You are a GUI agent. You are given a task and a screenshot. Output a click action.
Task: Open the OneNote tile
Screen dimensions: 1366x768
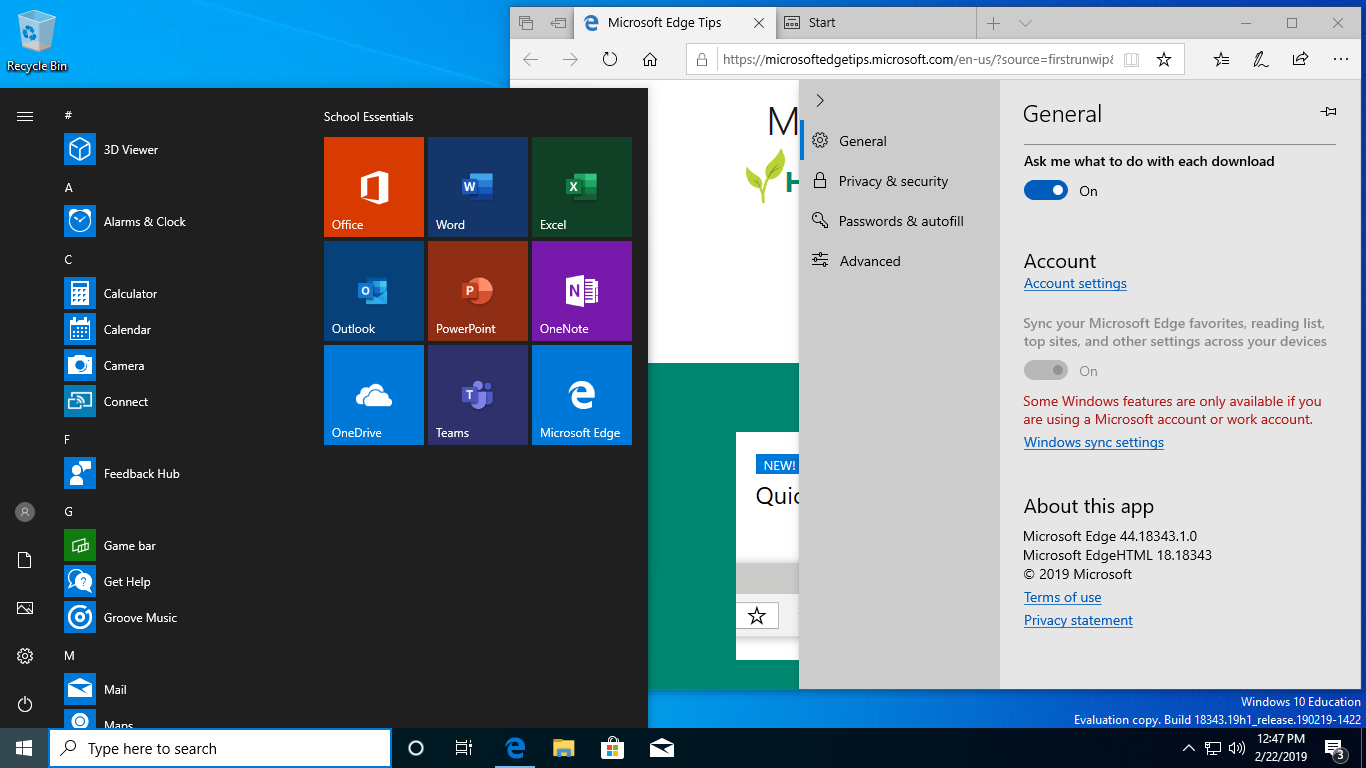pos(582,291)
